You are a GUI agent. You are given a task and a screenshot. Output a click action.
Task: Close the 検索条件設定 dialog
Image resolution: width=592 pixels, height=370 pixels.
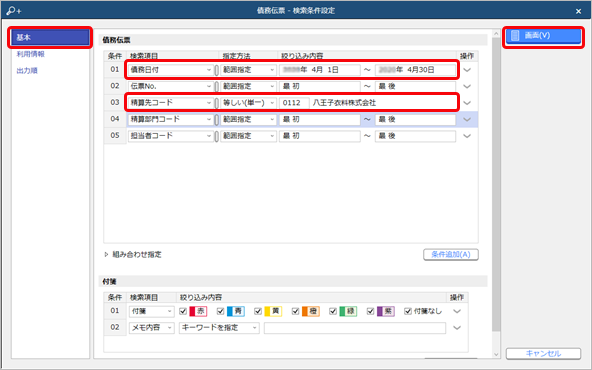(x=578, y=11)
